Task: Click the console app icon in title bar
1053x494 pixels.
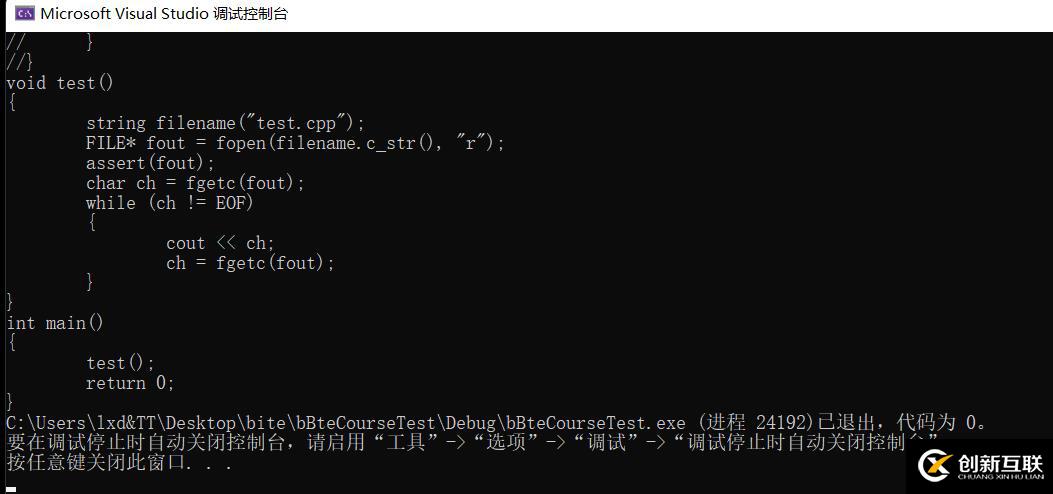Action: click(25, 14)
